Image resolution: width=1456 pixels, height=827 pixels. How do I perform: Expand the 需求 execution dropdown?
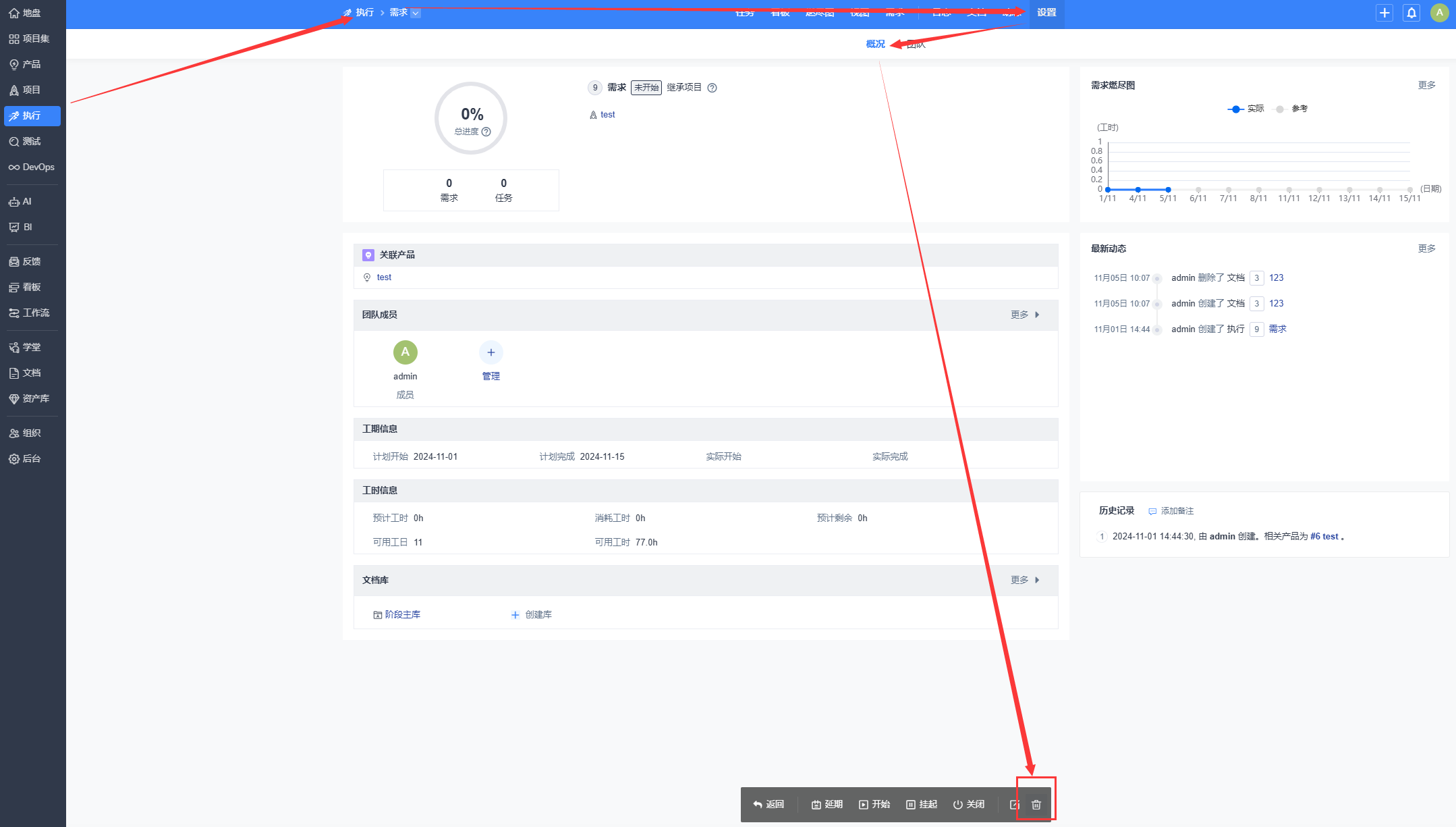click(x=416, y=13)
